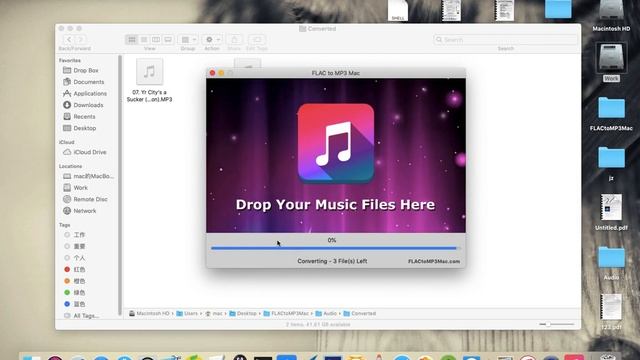Open Untitled.pdf on desktop
Image resolution: width=640 pixels, height=360 pixels.
pos(611,212)
